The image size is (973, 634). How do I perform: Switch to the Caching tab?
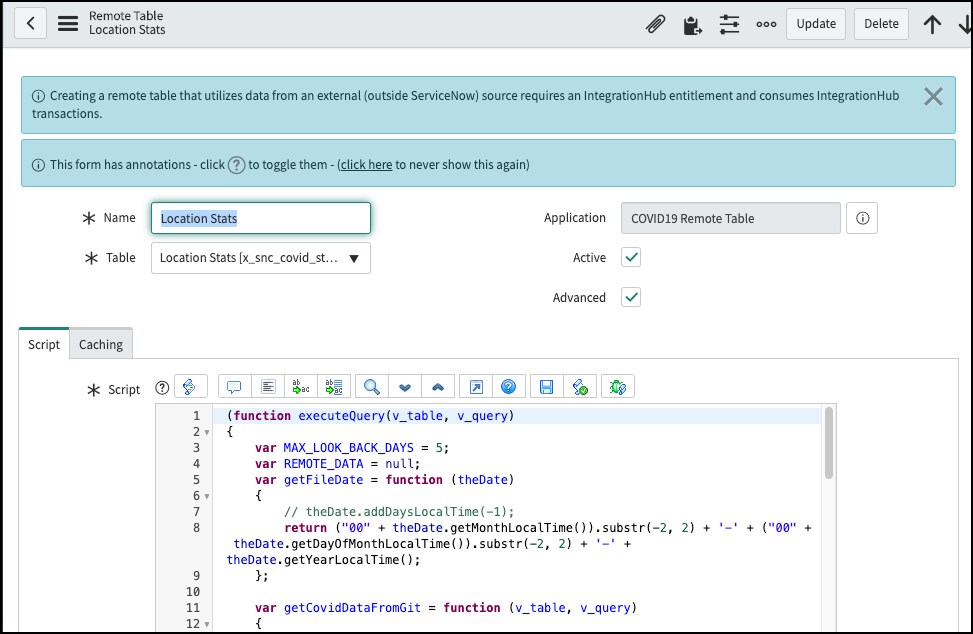point(101,344)
